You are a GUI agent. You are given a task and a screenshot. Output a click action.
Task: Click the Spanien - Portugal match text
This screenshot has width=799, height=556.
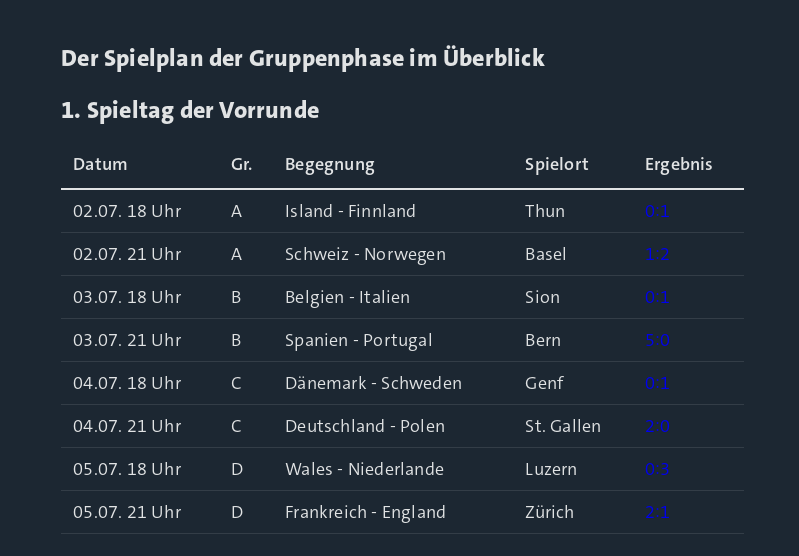359,340
